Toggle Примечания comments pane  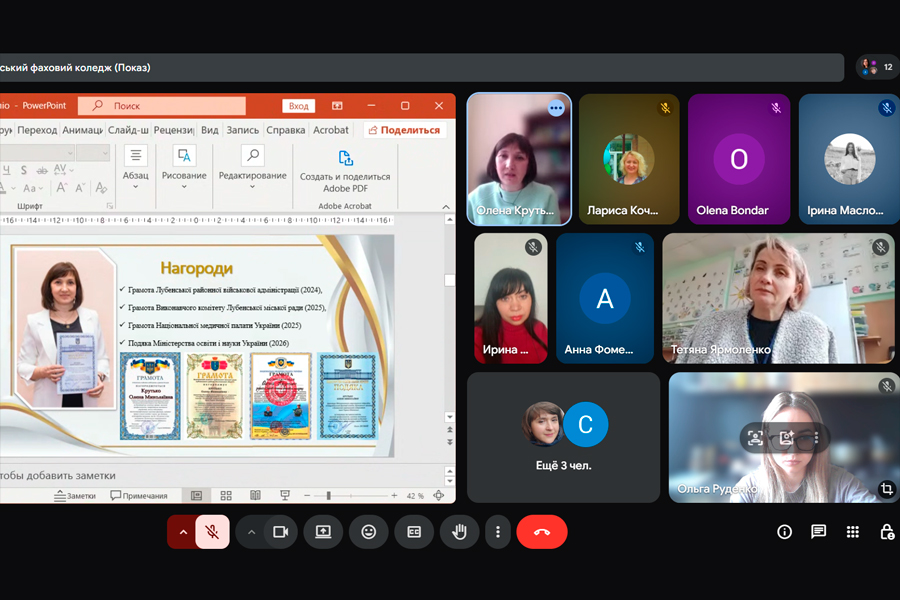pos(139,496)
